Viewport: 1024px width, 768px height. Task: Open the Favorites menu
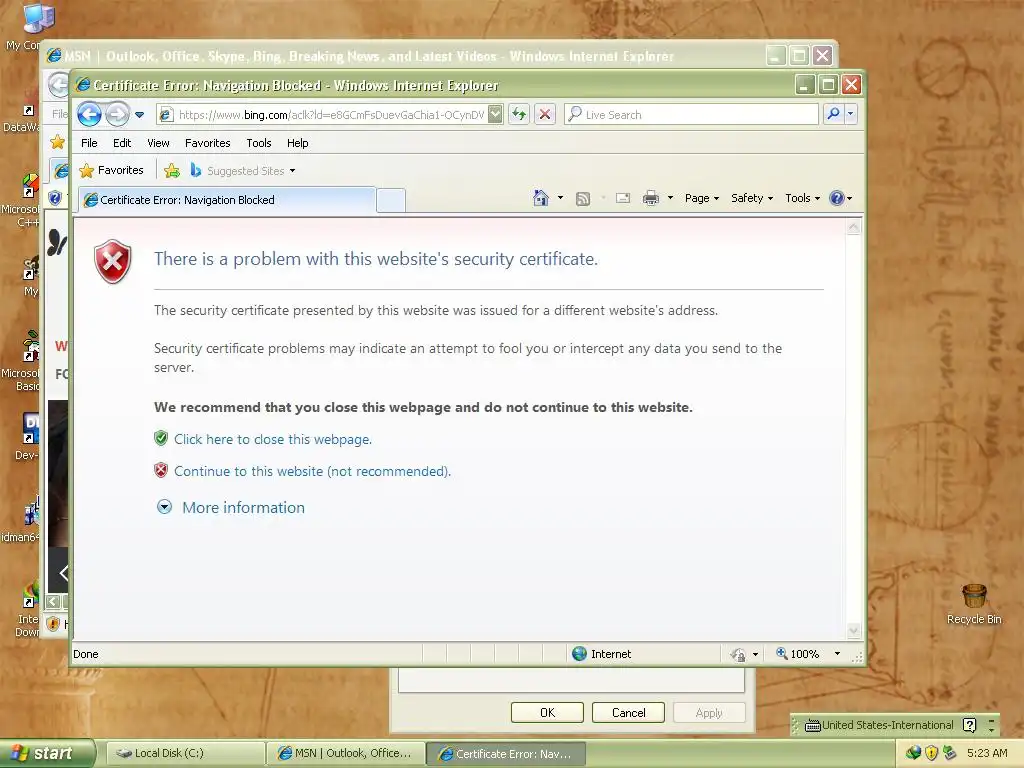pyautogui.click(x=208, y=143)
